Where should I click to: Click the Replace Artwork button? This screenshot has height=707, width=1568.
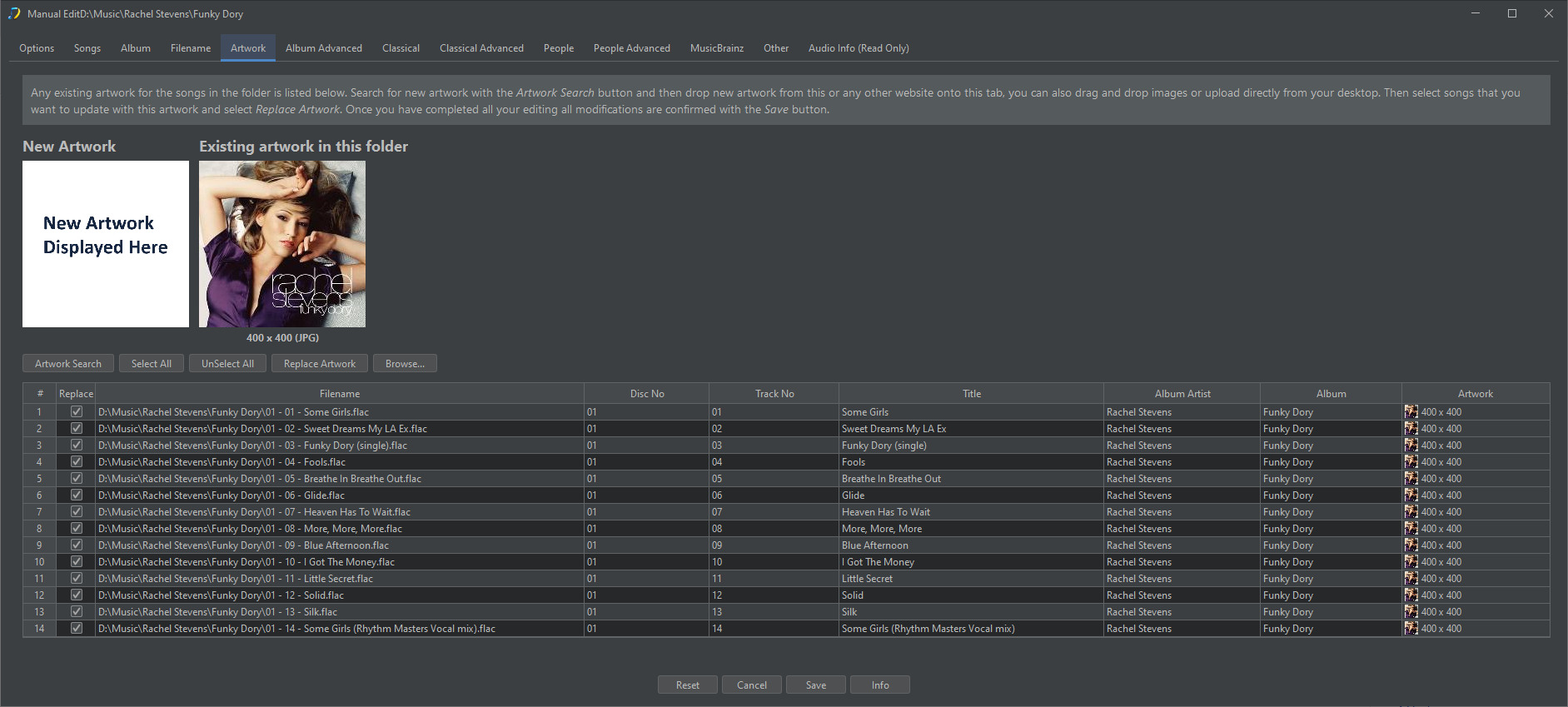(x=319, y=364)
